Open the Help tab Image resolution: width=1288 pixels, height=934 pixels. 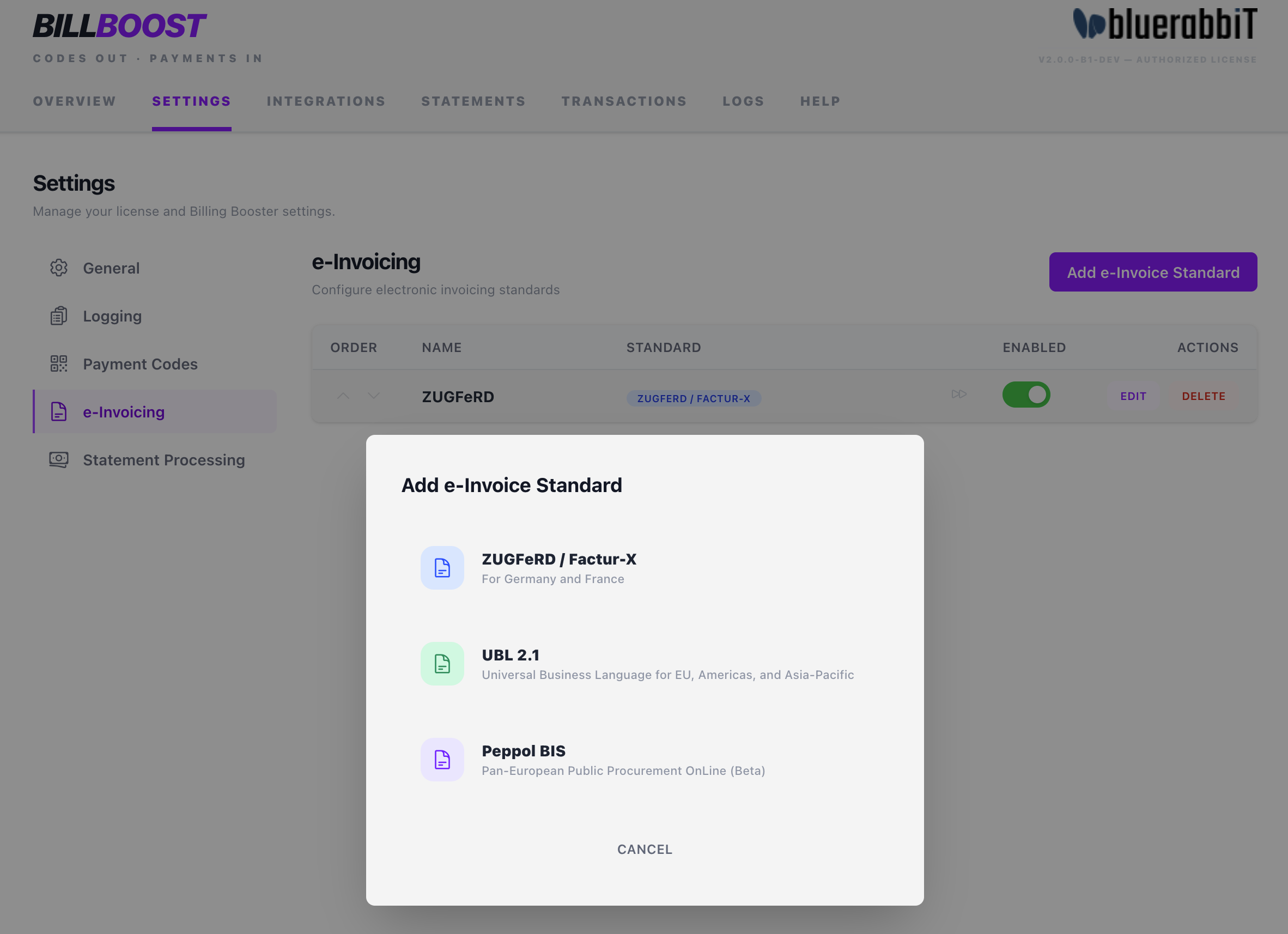click(x=820, y=101)
